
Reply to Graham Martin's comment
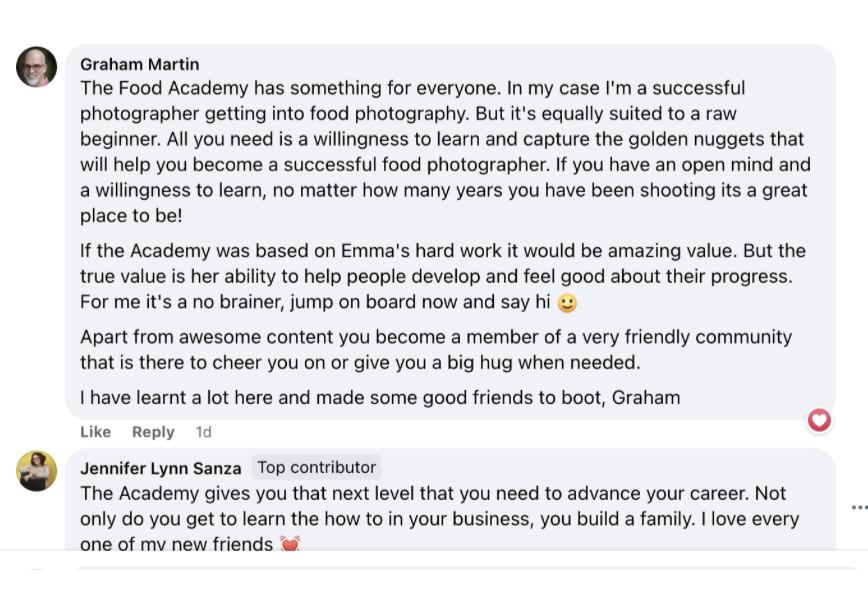coord(153,432)
